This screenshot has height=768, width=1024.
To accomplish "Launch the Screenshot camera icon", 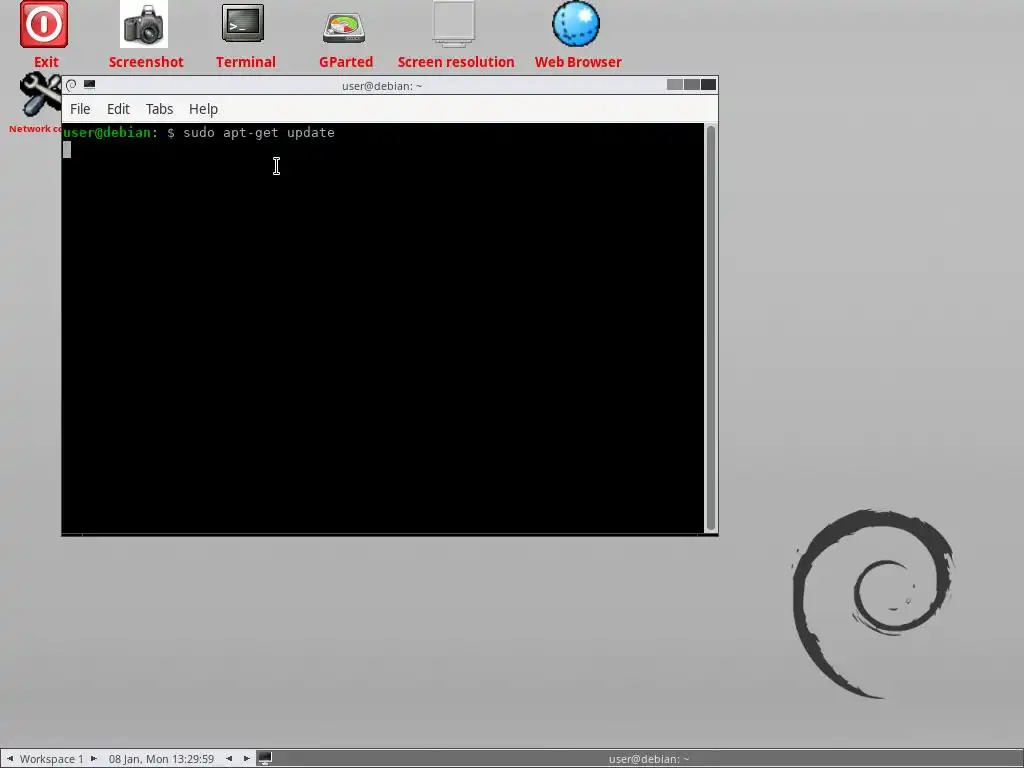I will tap(144, 25).
